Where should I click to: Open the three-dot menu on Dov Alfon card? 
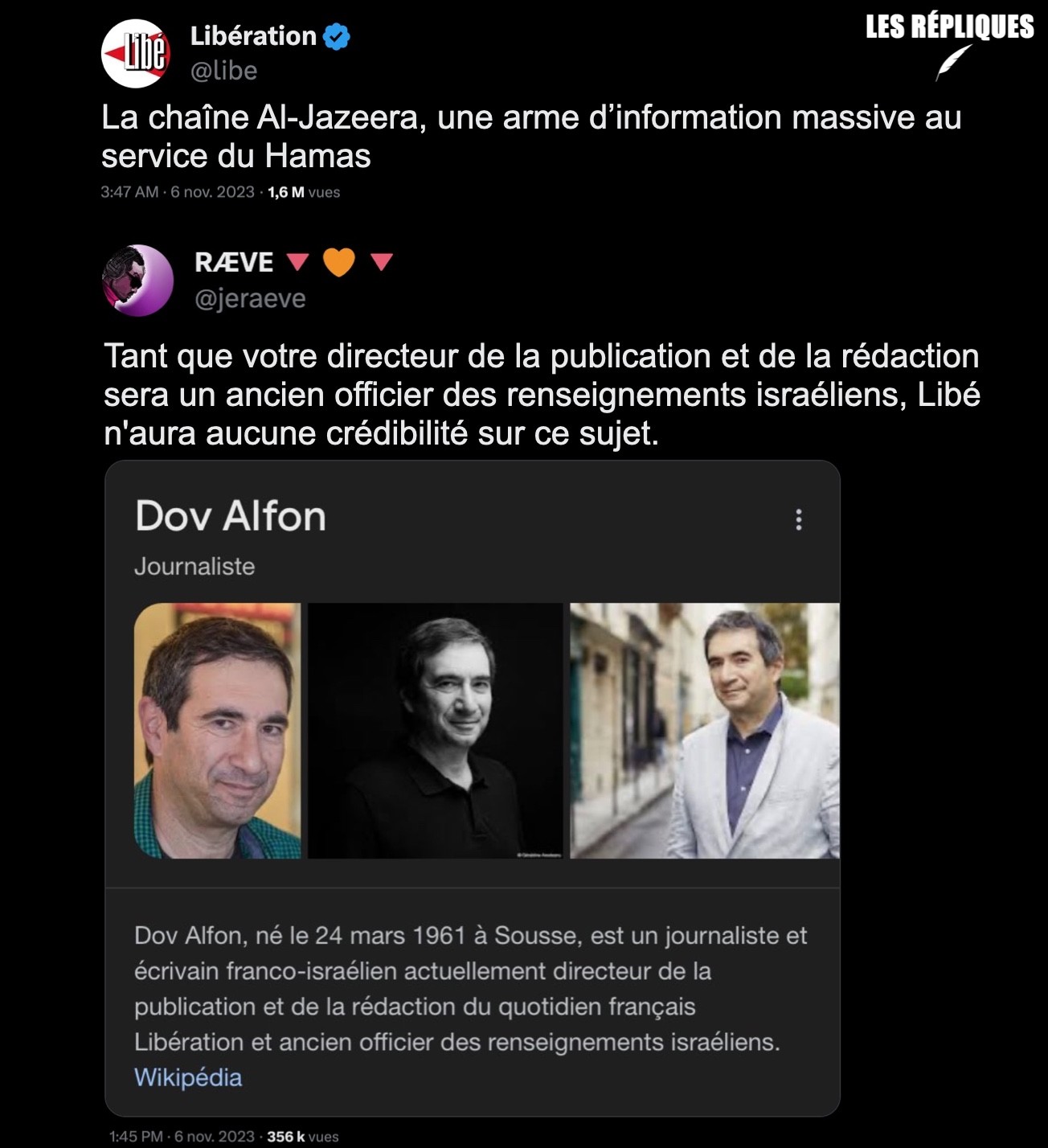[x=798, y=519]
